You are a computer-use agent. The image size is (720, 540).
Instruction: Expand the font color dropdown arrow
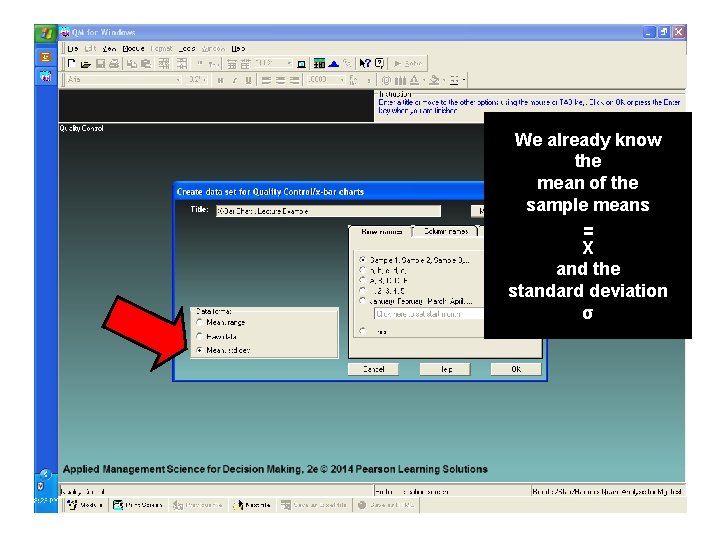click(x=422, y=80)
